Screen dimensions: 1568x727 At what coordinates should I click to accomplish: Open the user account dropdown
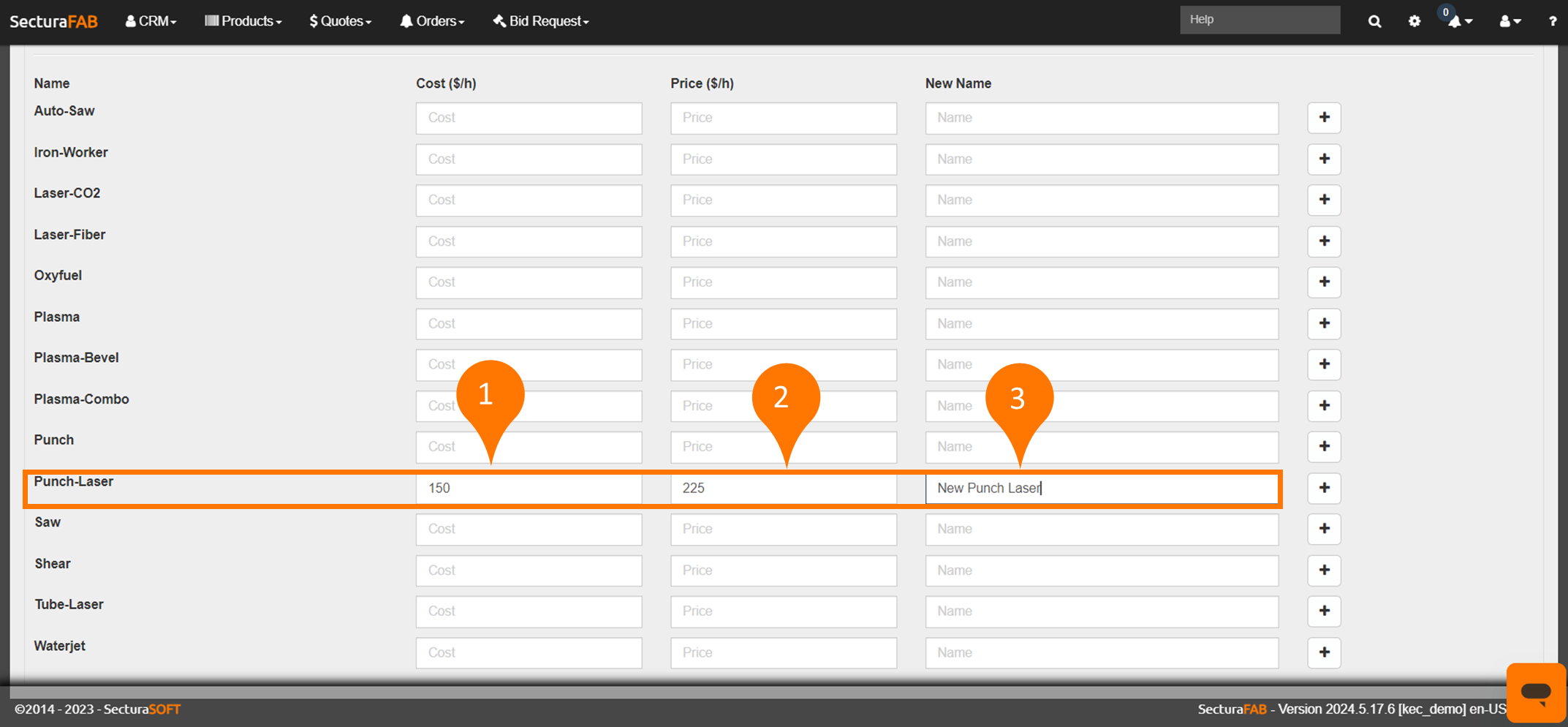coord(1510,21)
